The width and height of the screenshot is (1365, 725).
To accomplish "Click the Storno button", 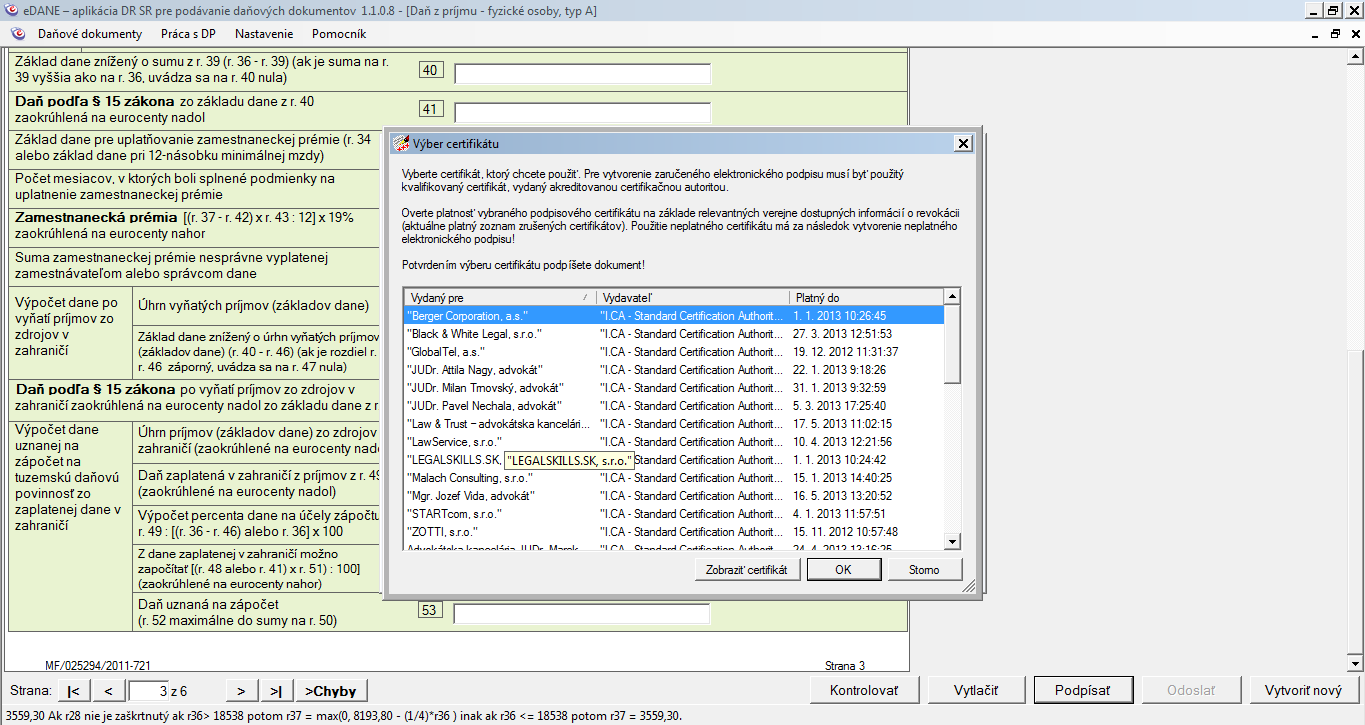I will click(924, 570).
